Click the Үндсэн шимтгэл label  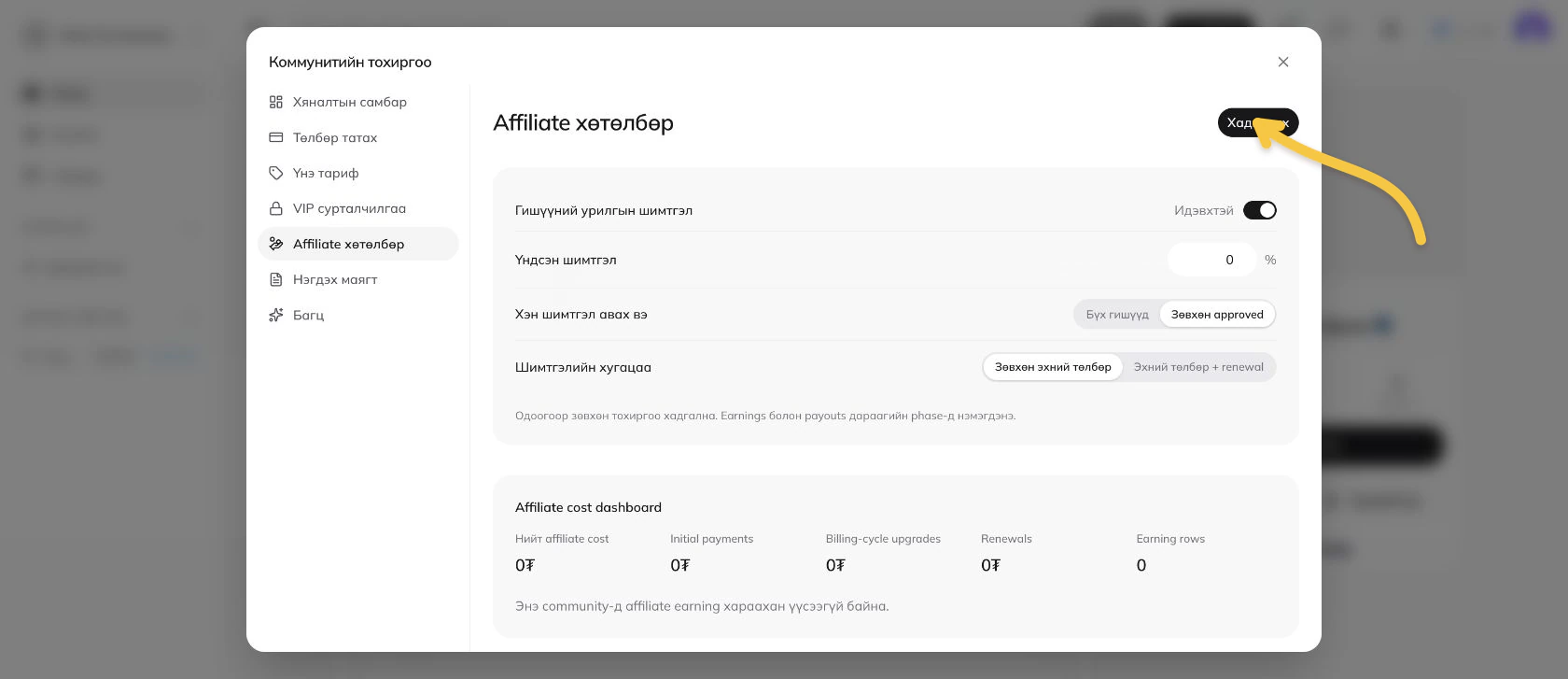[x=566, y=260]
